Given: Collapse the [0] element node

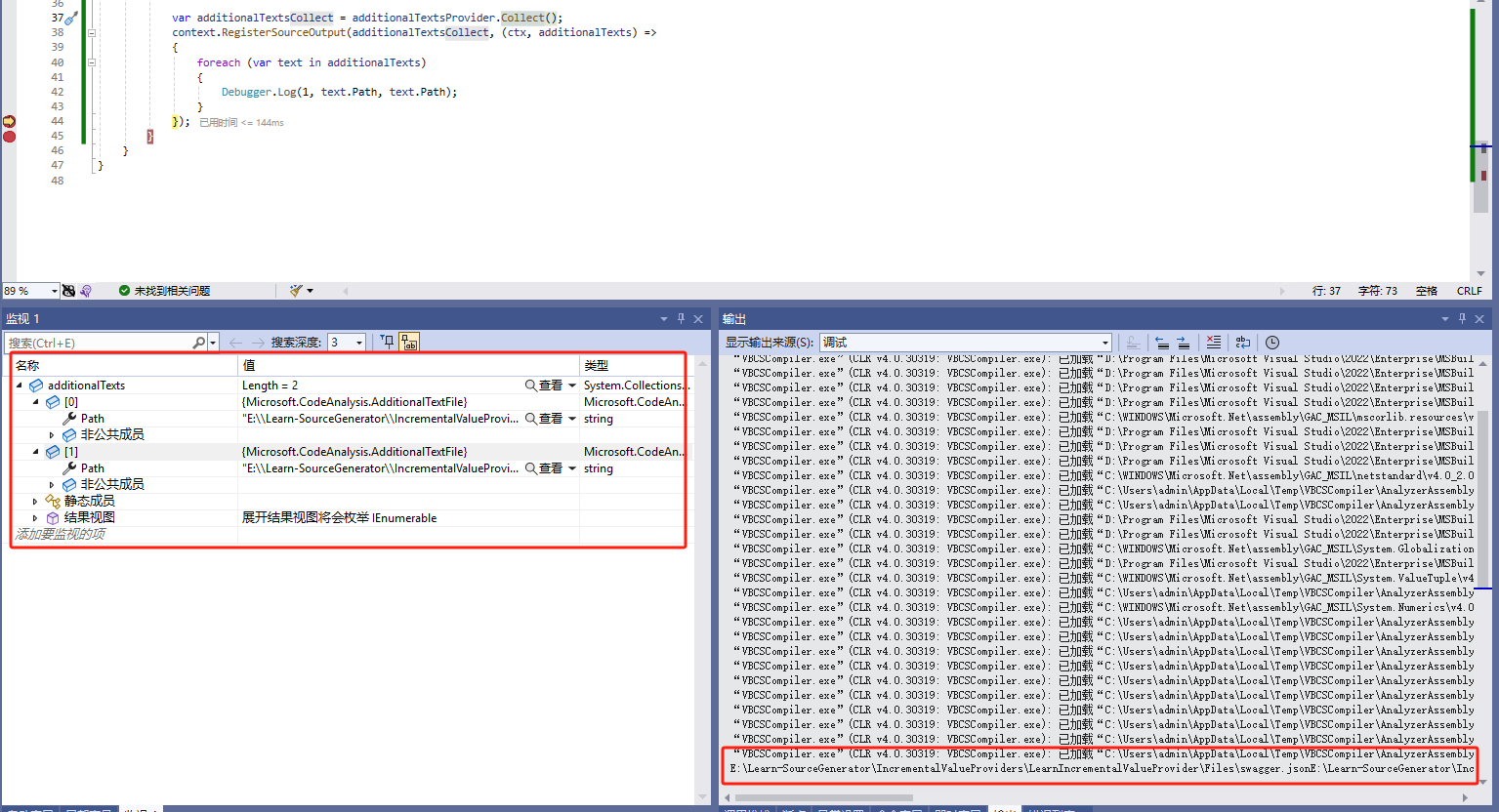Looking at the screenshot, I should pyautogui.click(x=36, y=402).
